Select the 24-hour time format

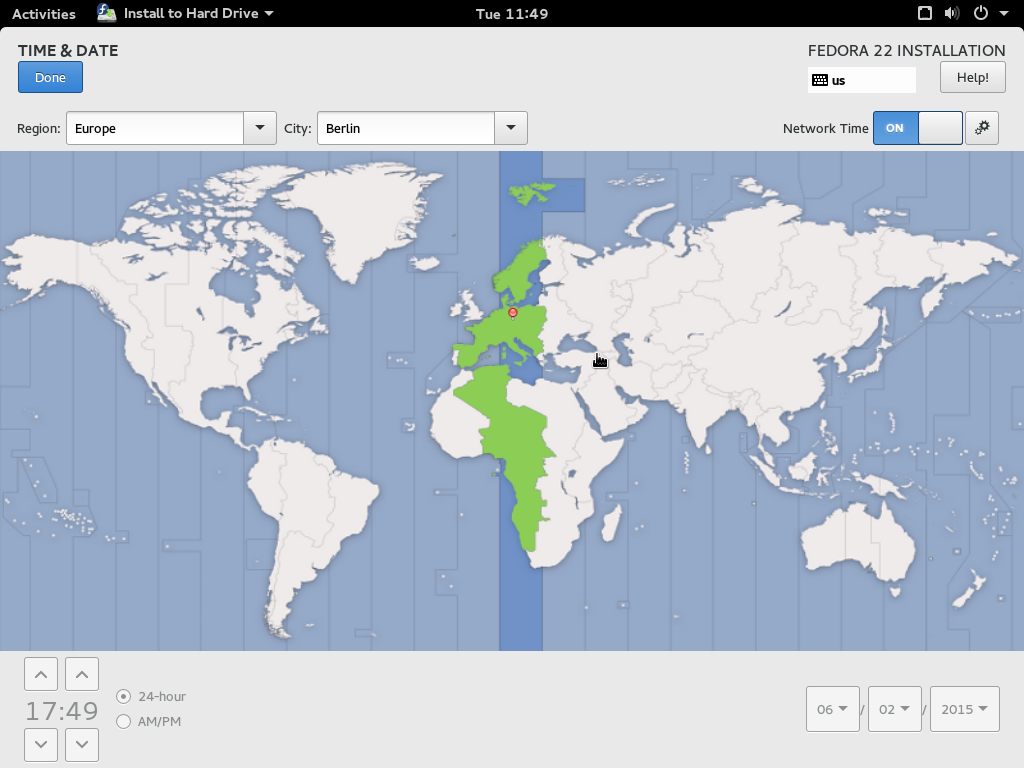(x=124, y=696)
